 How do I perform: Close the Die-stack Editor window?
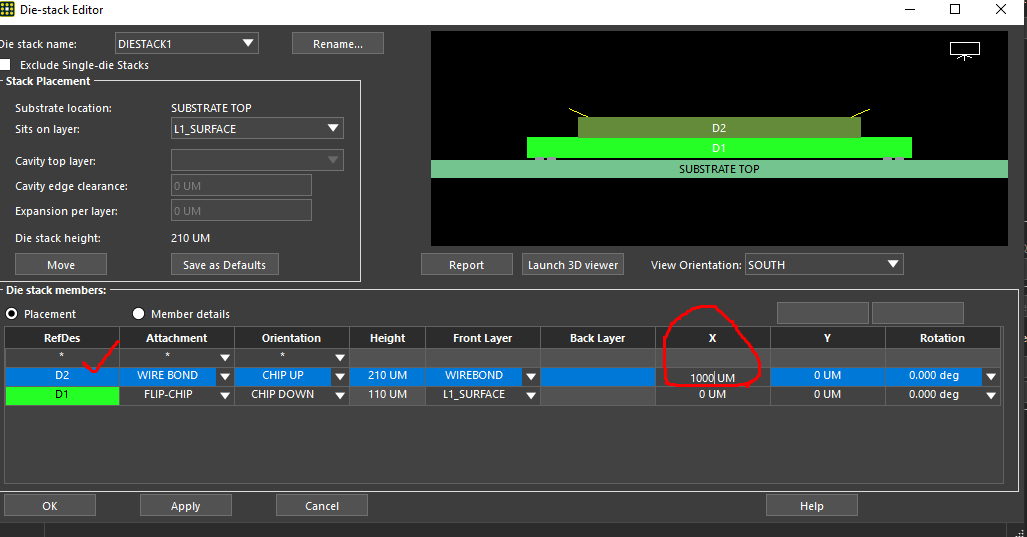coord(1001,9)
